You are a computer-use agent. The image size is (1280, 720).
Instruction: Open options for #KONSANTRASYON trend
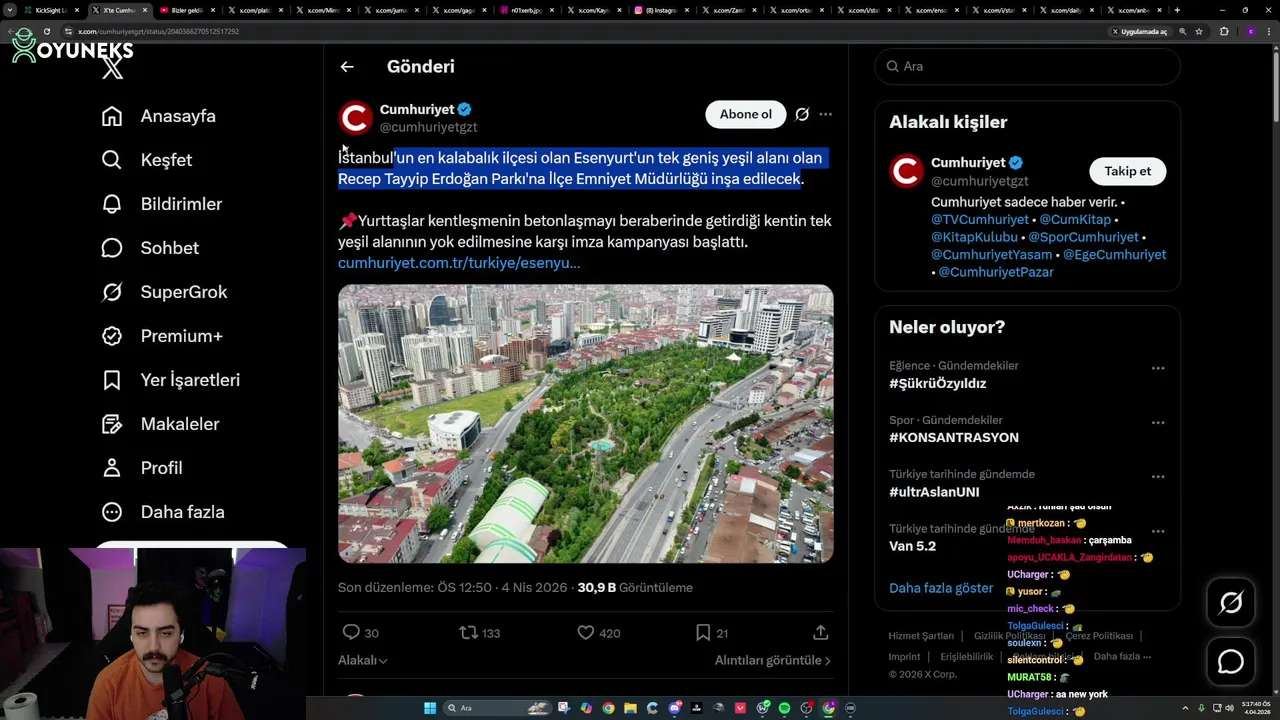tap(1158, 422)
